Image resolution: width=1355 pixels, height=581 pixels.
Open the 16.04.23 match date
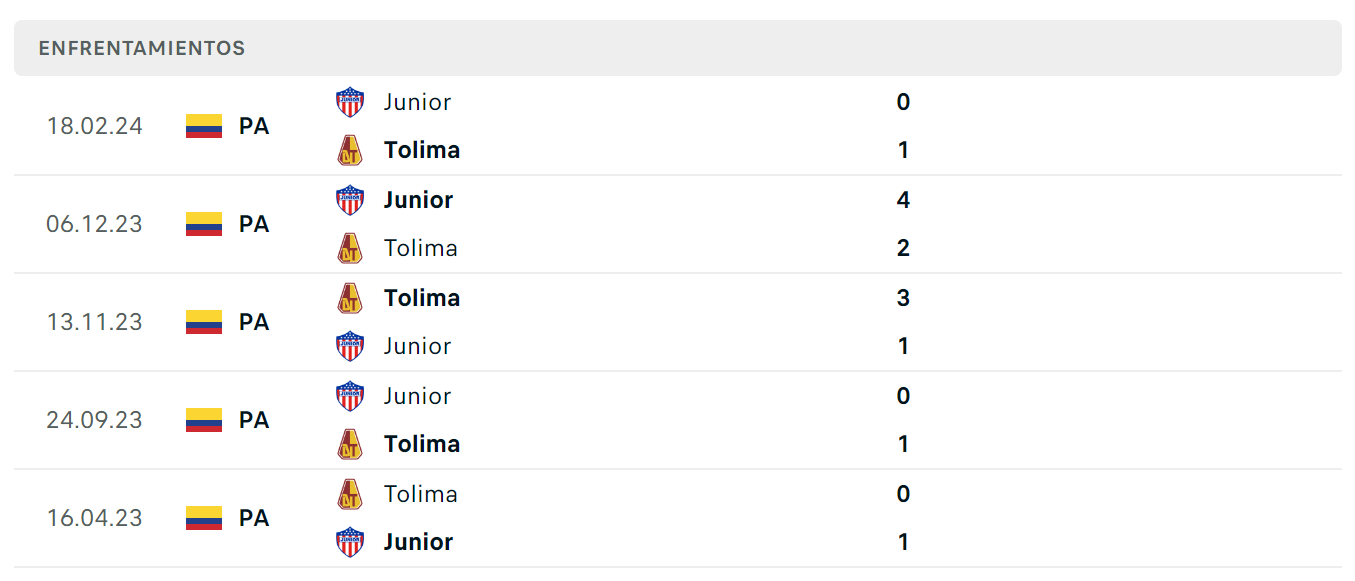coord(94,518)
